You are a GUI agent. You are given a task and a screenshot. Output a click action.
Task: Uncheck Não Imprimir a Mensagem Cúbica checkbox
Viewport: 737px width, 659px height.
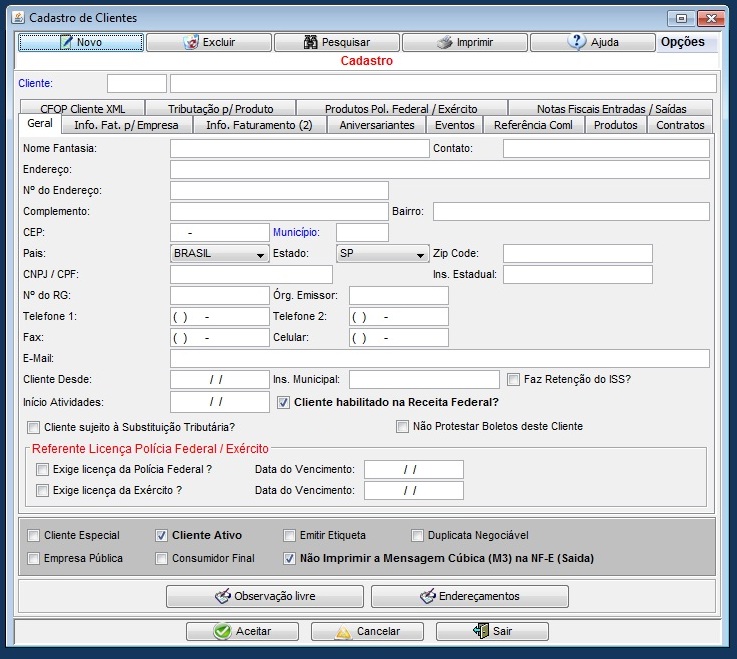289,558
